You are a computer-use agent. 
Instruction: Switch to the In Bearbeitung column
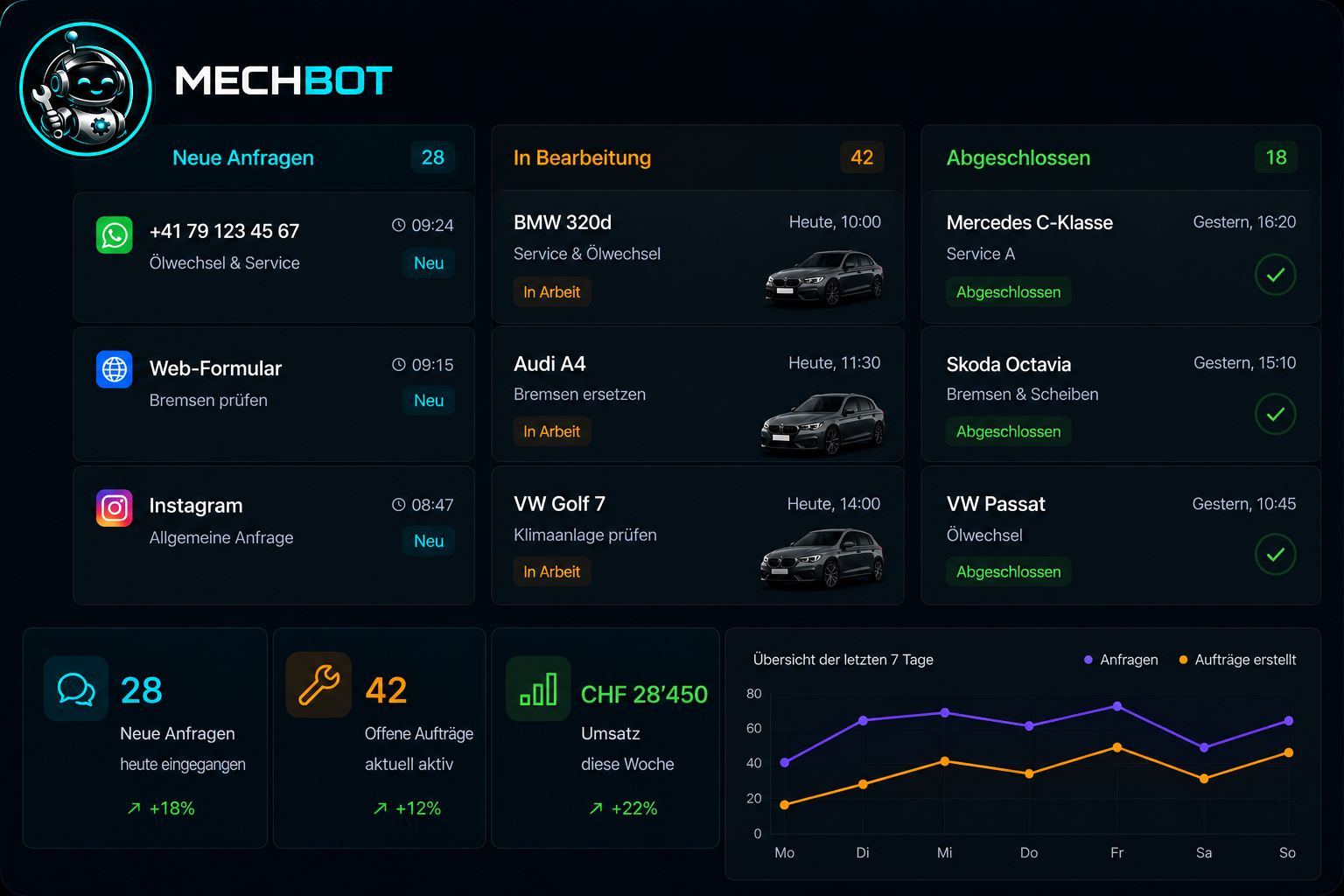click(x=697, y=157)
